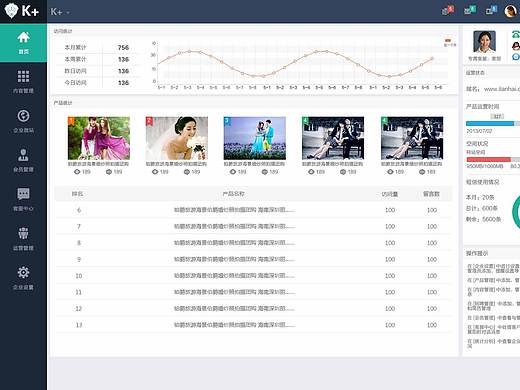Click the K+ shield logo
520x390 pixels.
pyautogui.click(x=22, y=11)
